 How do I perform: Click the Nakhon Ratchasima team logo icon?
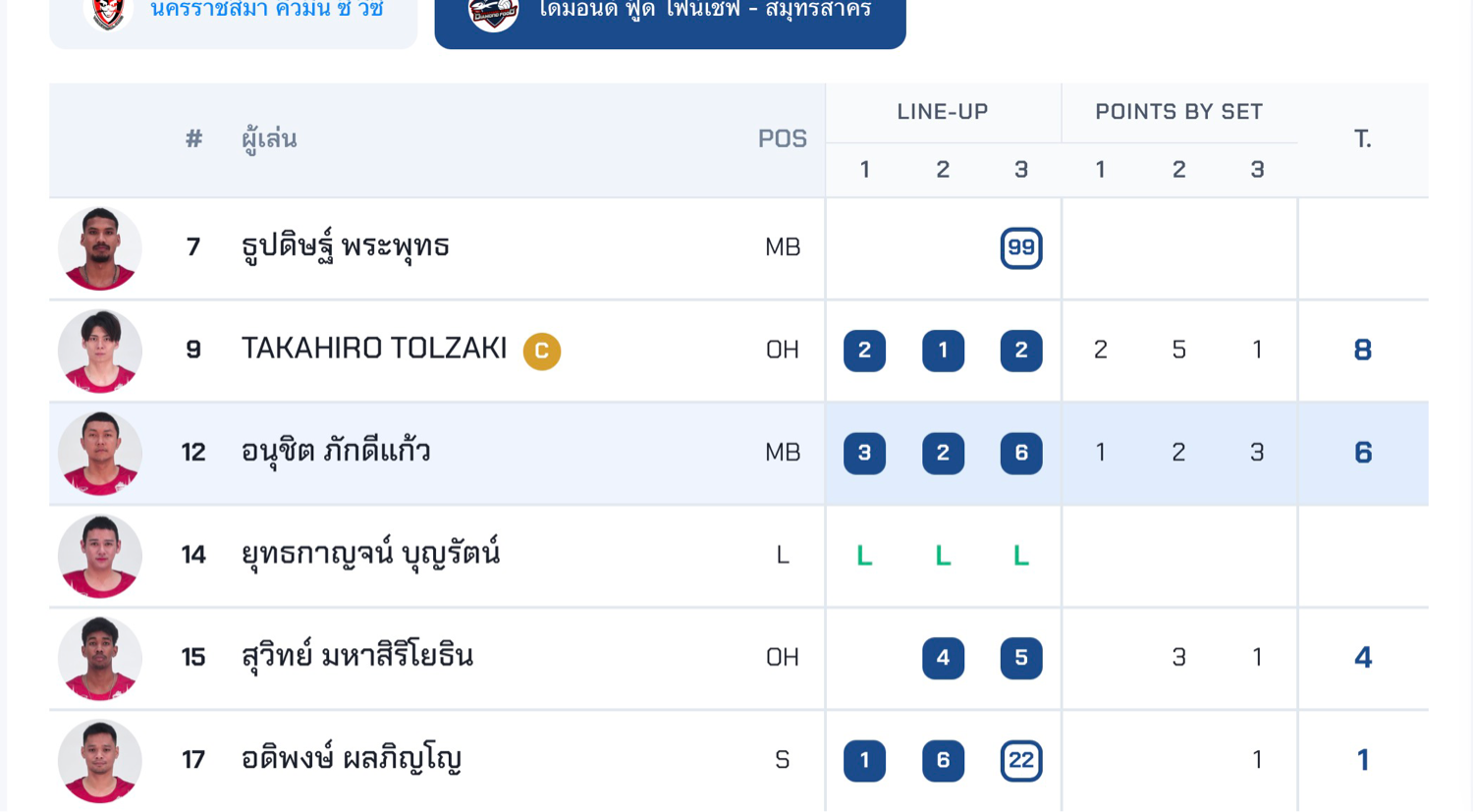tap(108, 13)
